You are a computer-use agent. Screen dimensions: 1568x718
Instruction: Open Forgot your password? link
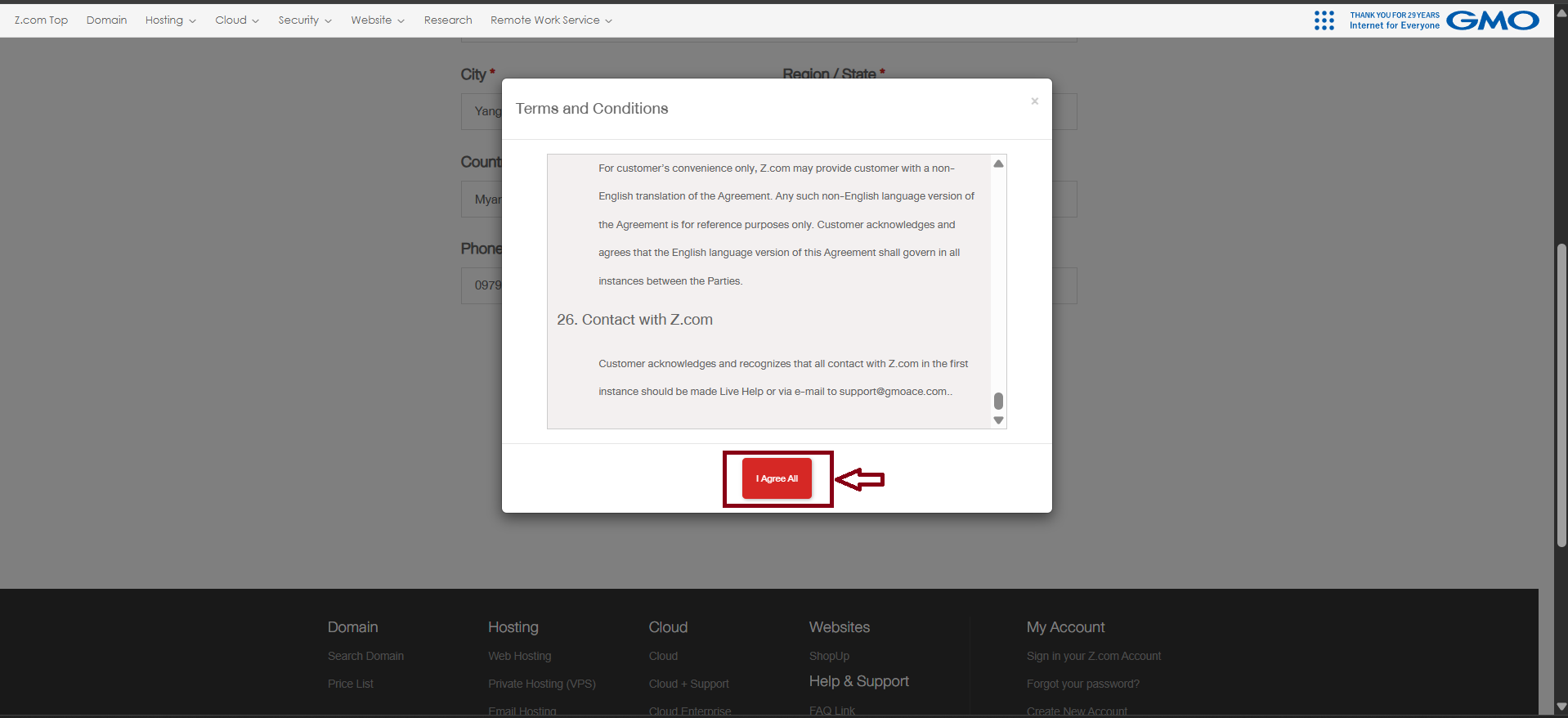pyautogui.click(x=1082, y=684)
